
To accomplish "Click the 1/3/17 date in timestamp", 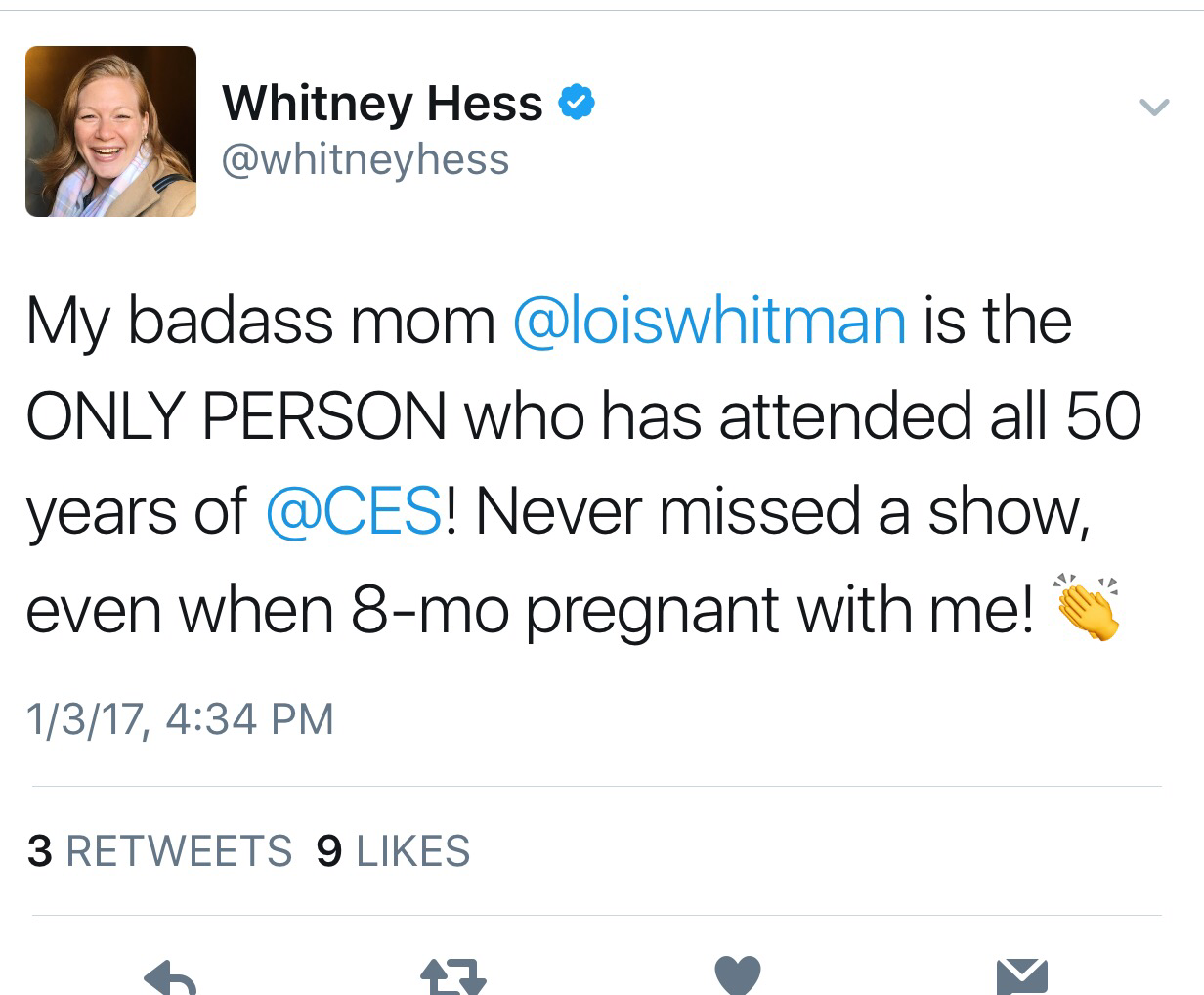I will 86,719.
